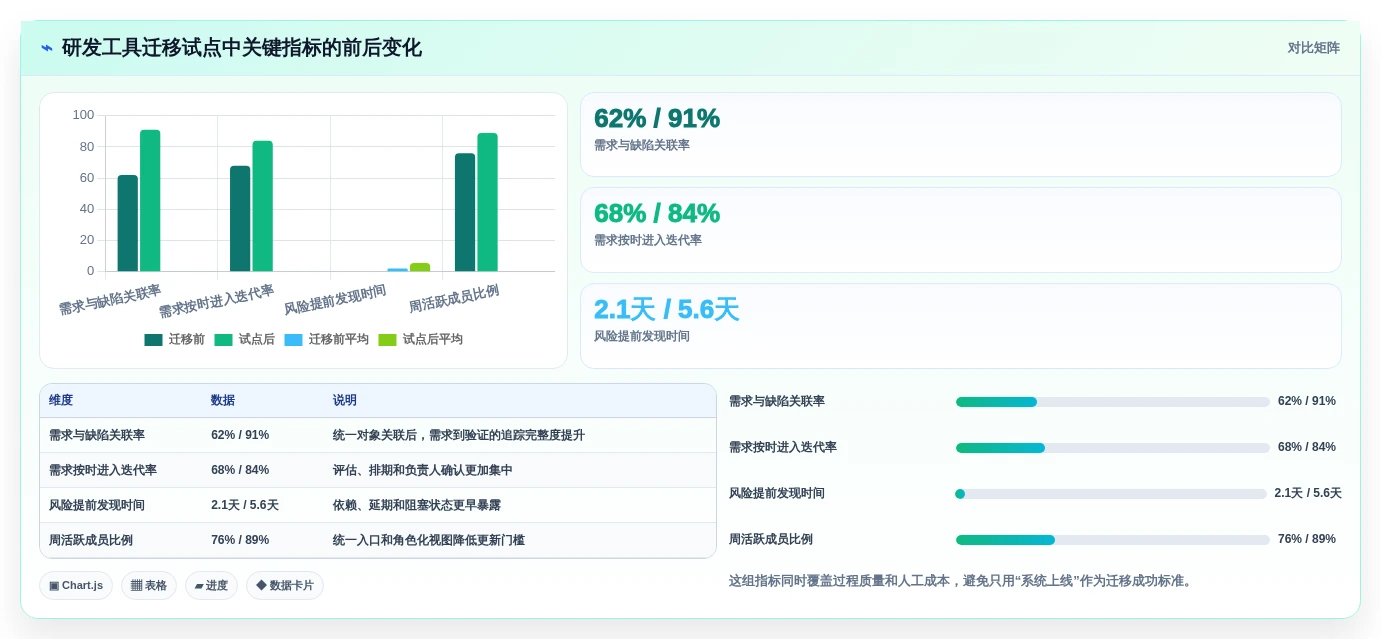Open the 62% / 91% 需求与缺陷关联率 card
Viewport: 1381px width, 639px height.
(961, 135)
